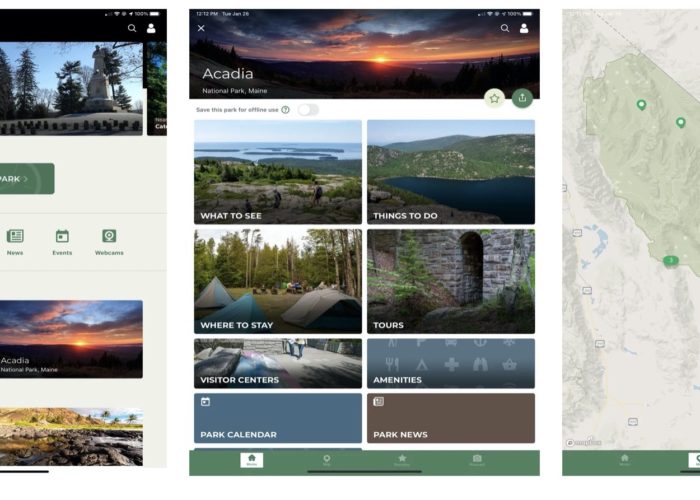Image resolution: width=700 pixels, height=500 pixels.
Task: Open profile icon on Acadia screen
Action: click(524, 28)
